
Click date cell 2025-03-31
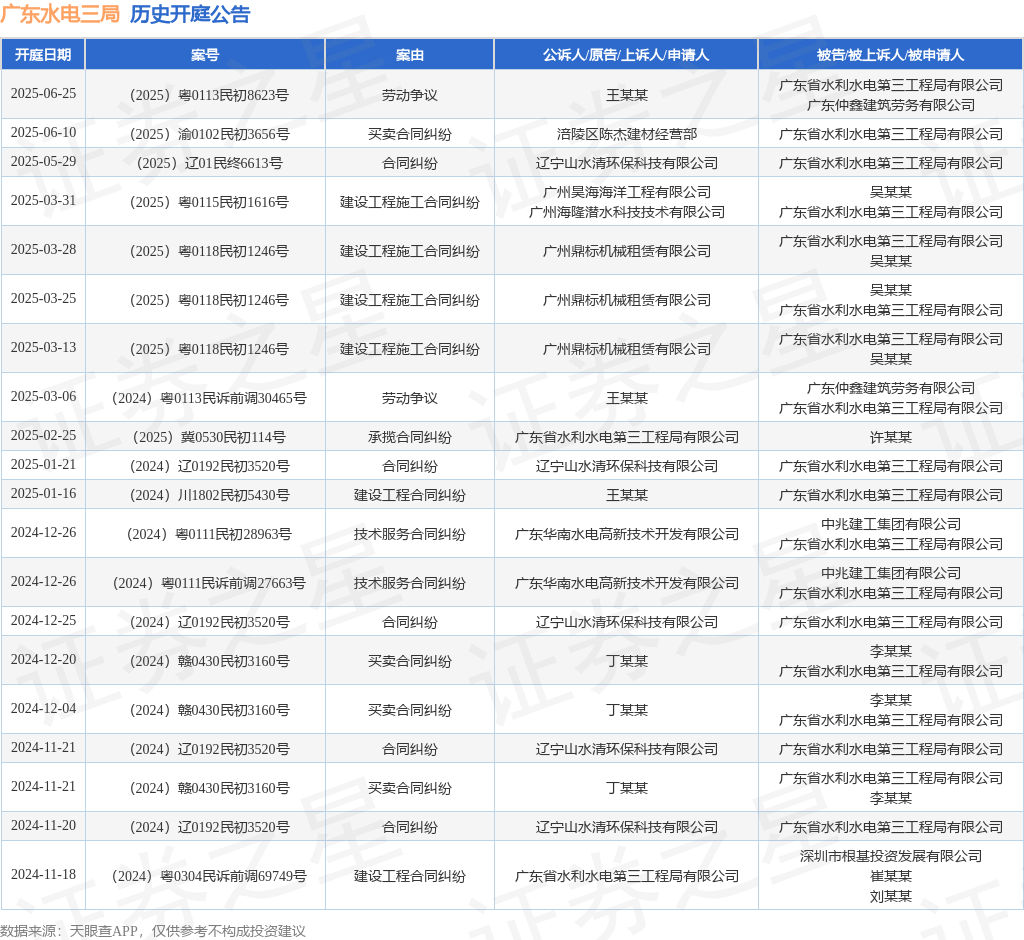(43, 201)
